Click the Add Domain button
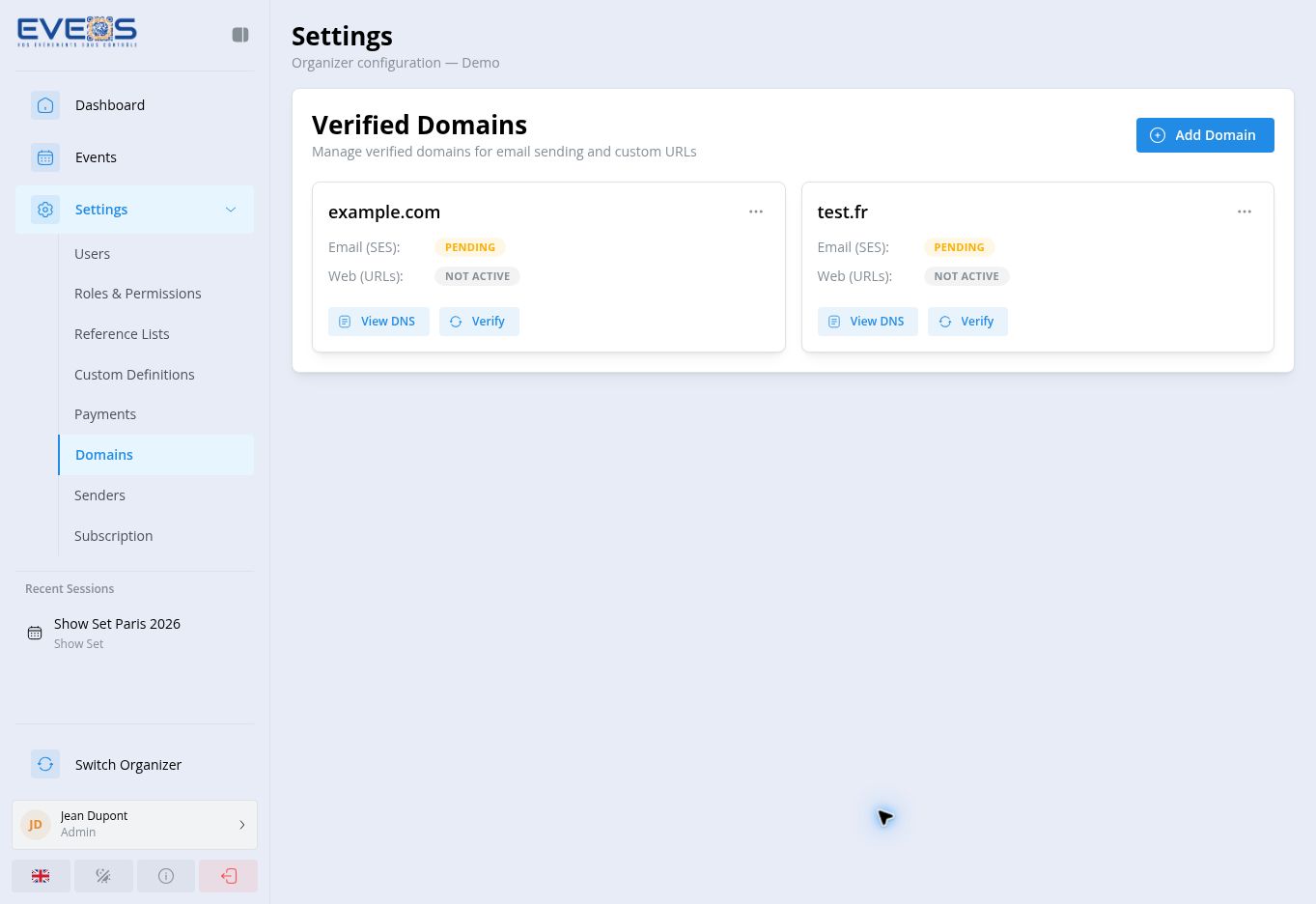 [1205, 135]
